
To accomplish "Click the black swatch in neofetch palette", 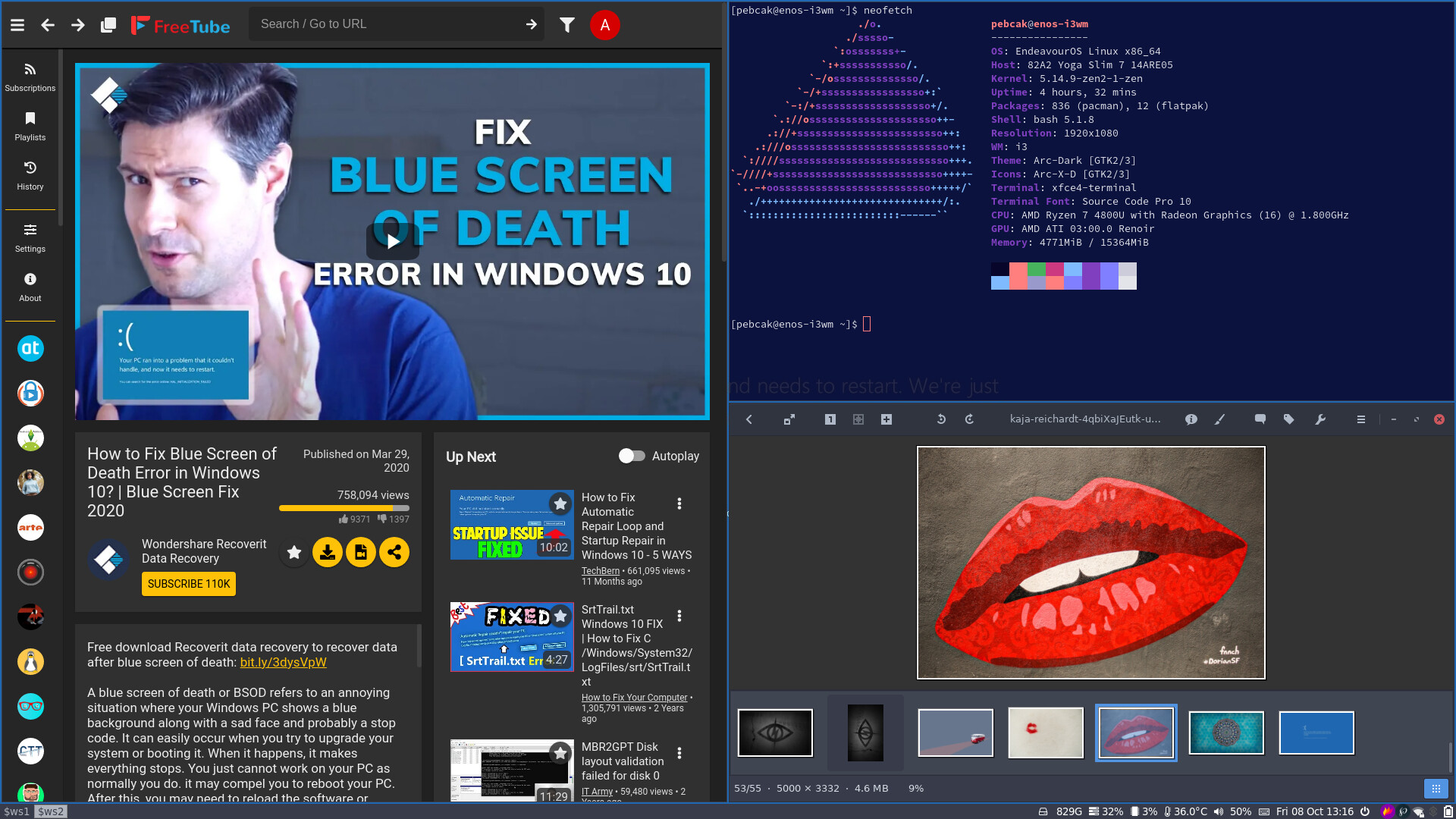I will [1000, 269].
